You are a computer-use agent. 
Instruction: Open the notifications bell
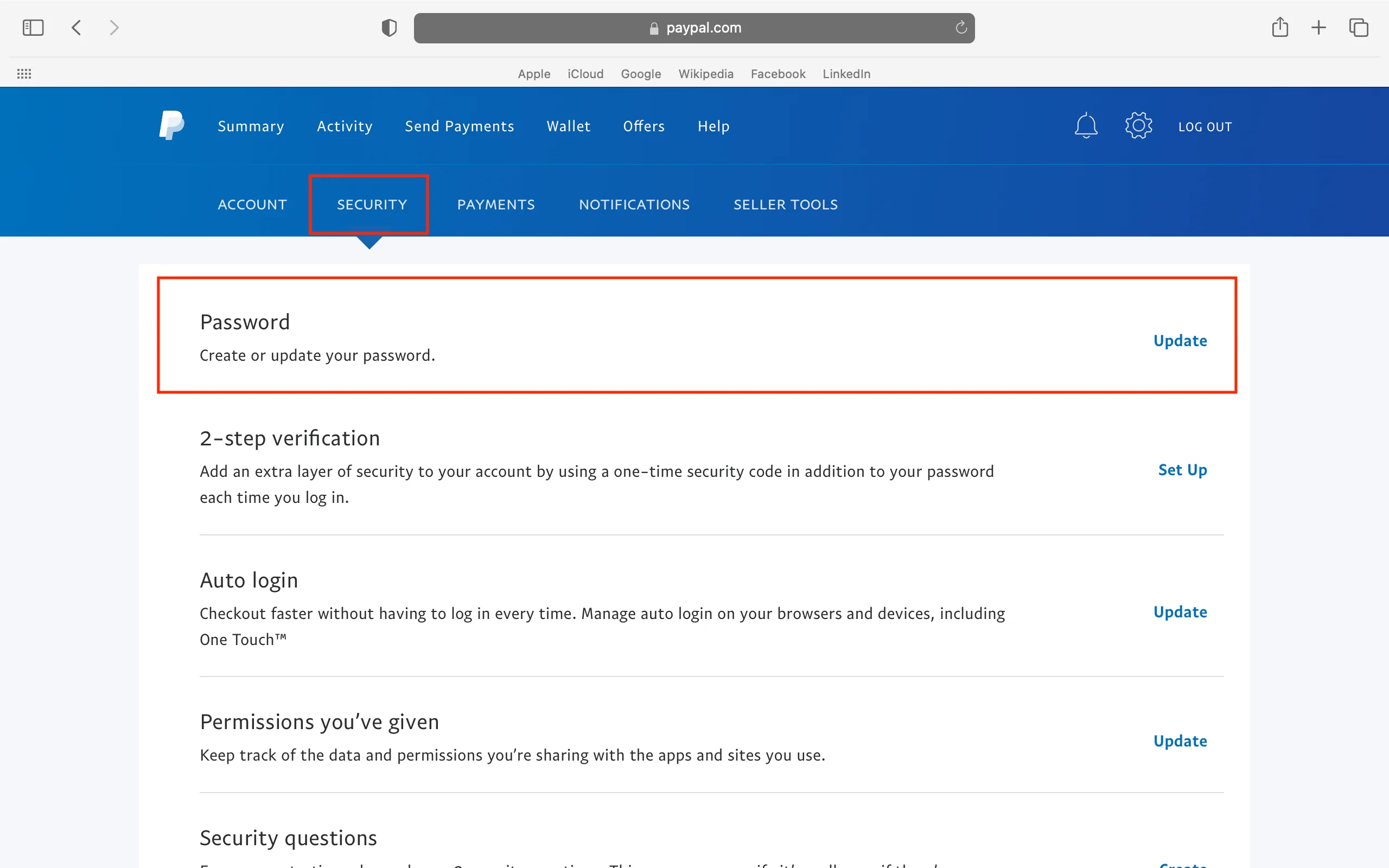1085,126
